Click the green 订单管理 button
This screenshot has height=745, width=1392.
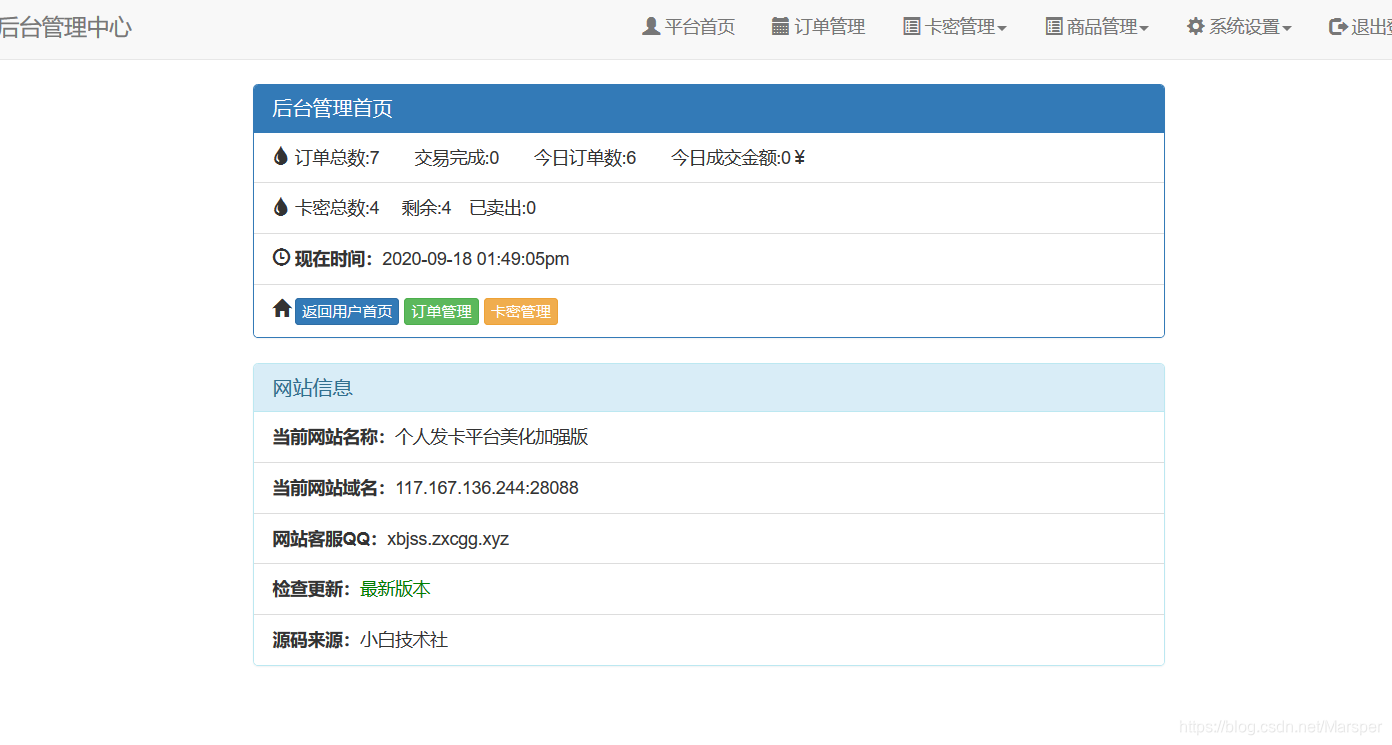441,311
